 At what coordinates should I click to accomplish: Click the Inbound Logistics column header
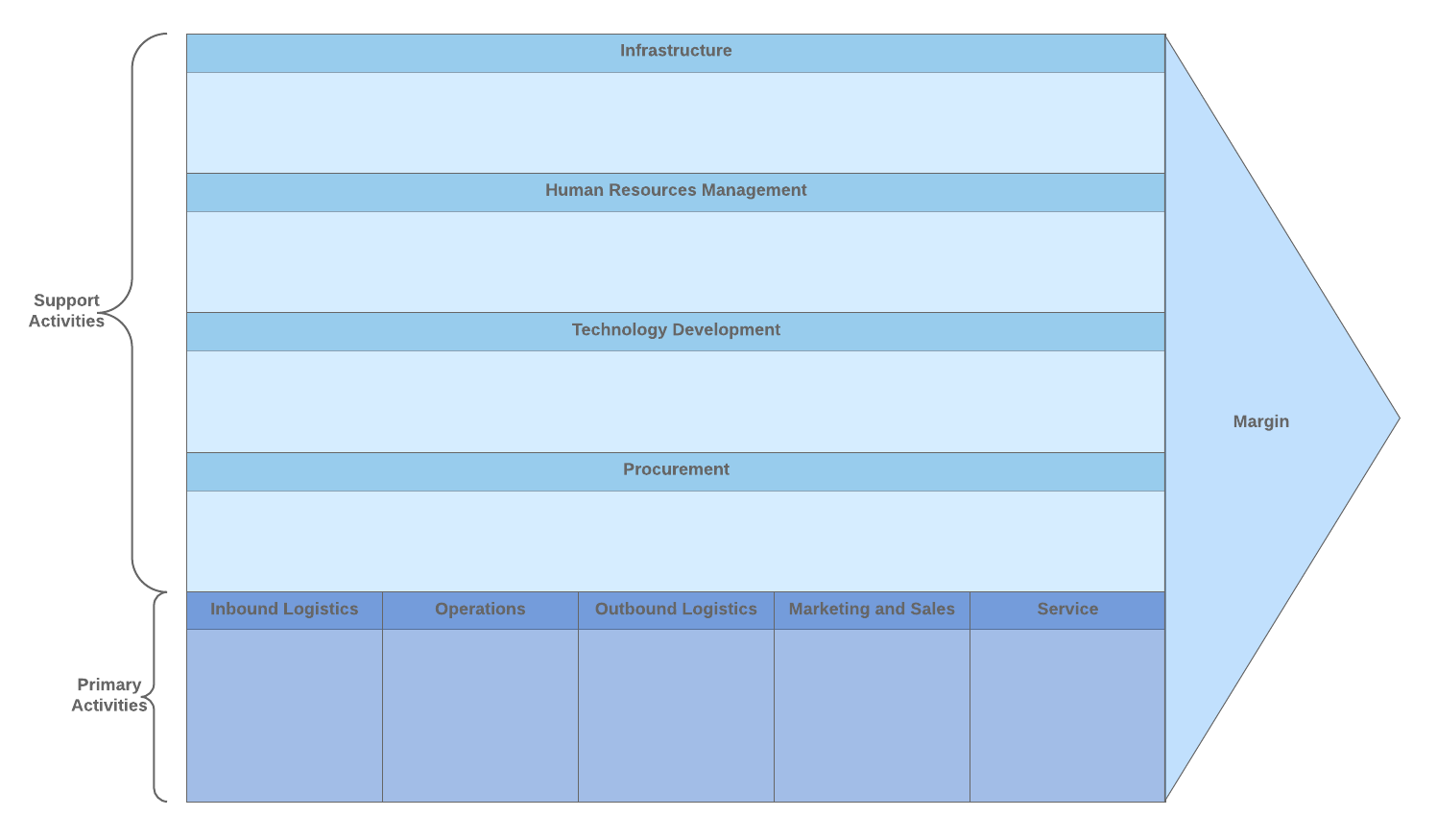pyautogui.click(x=284, y=609)
